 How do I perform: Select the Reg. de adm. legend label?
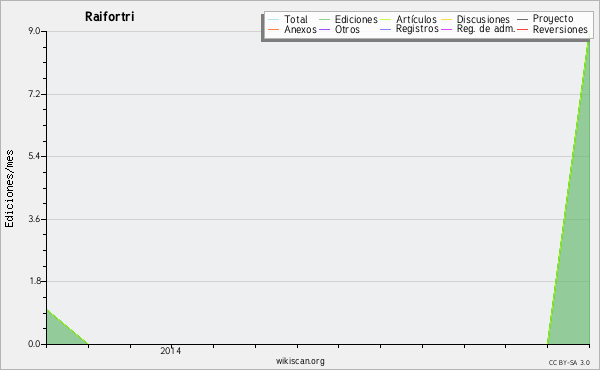(486, 29)
